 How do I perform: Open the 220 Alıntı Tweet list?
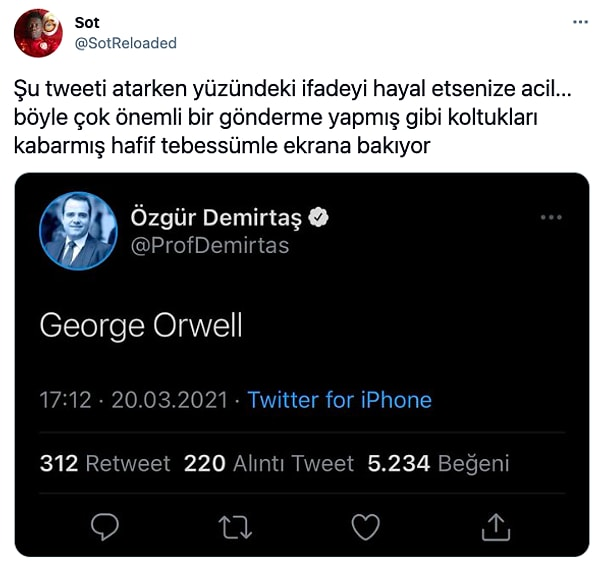tap(270, 463)
